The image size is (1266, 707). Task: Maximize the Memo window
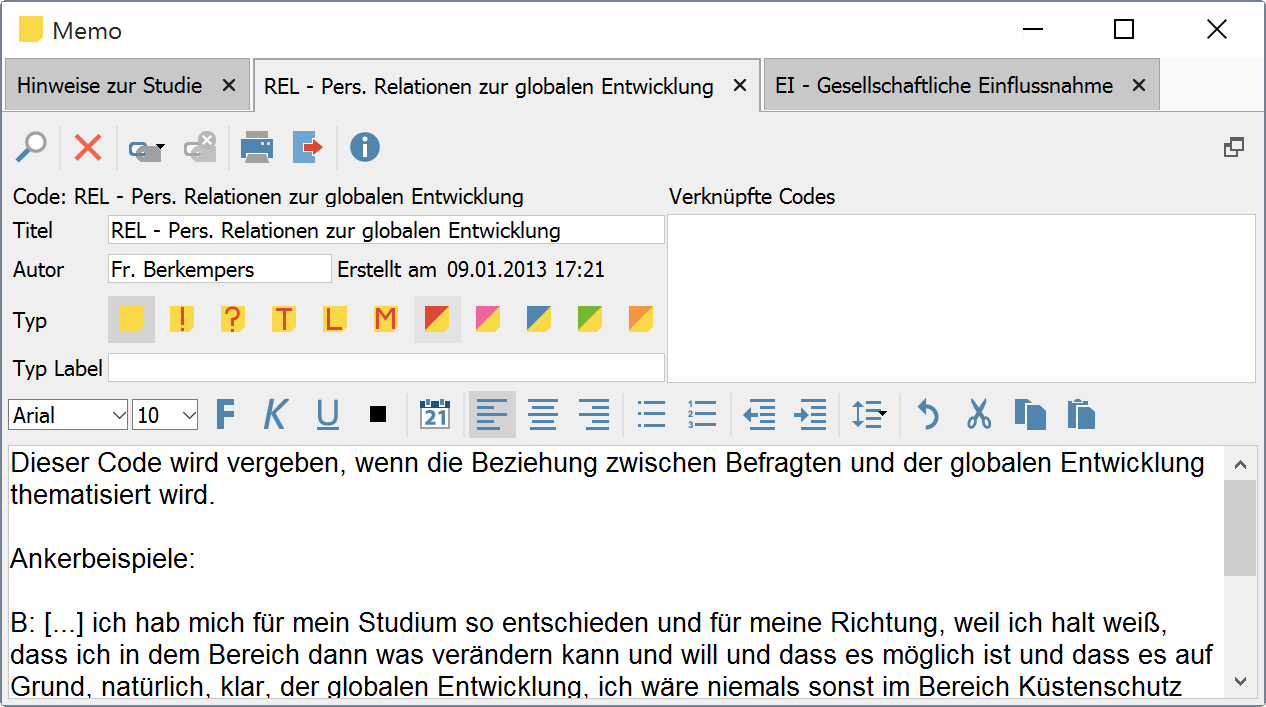(1124, 30)
